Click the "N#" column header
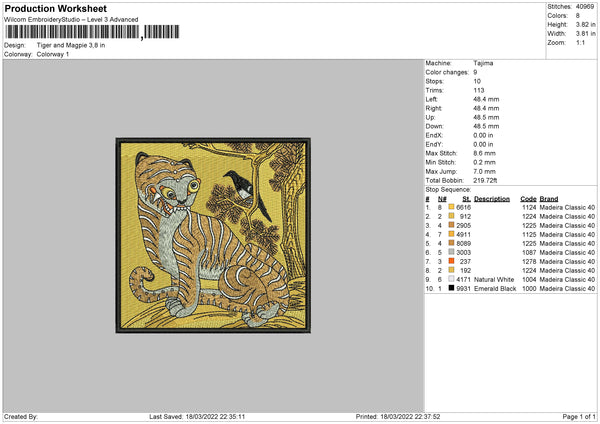 pyautogui.click(x=442, y=199)
